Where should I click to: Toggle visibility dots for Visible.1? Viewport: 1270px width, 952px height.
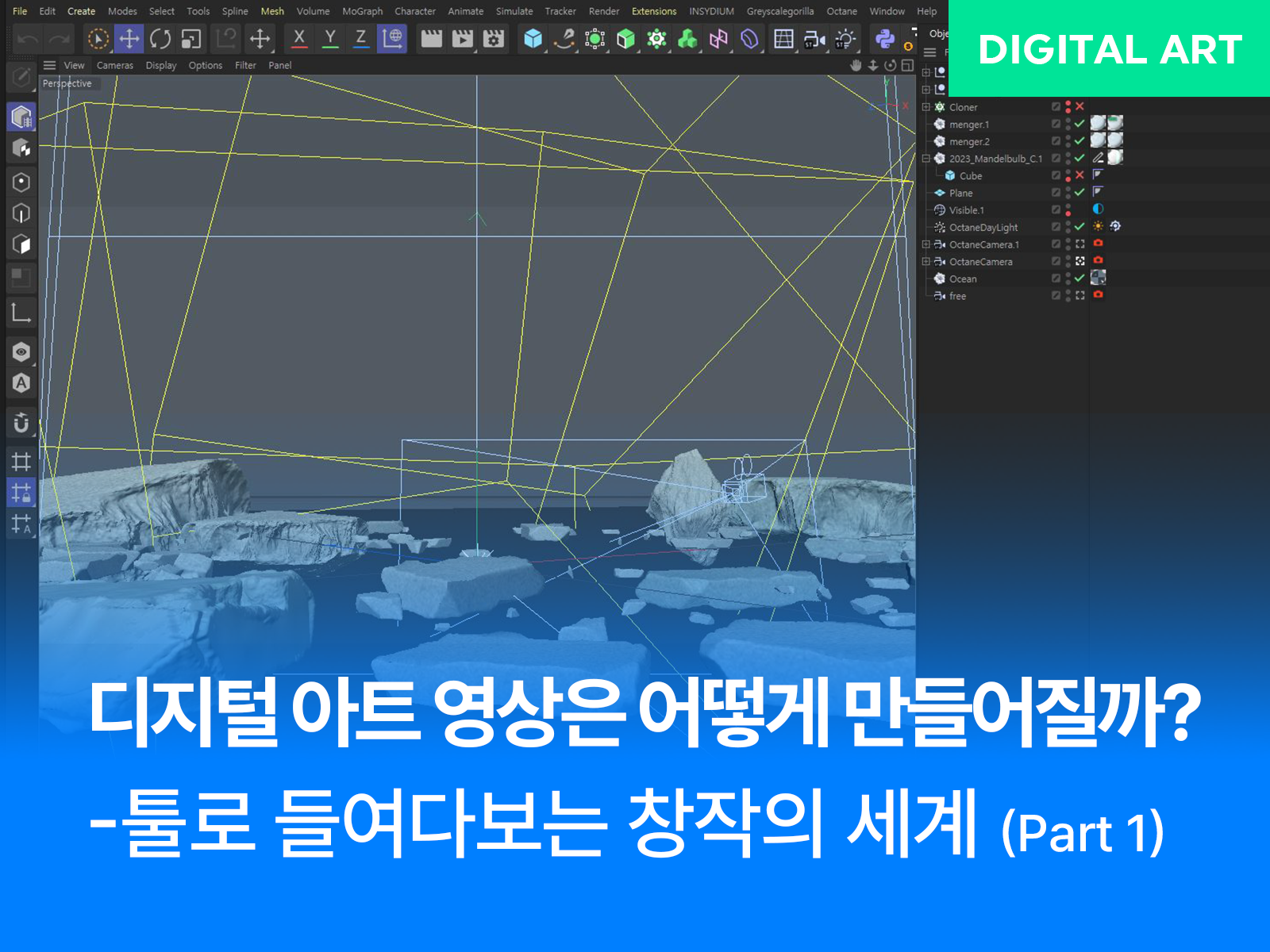(x=1068, y=209)
